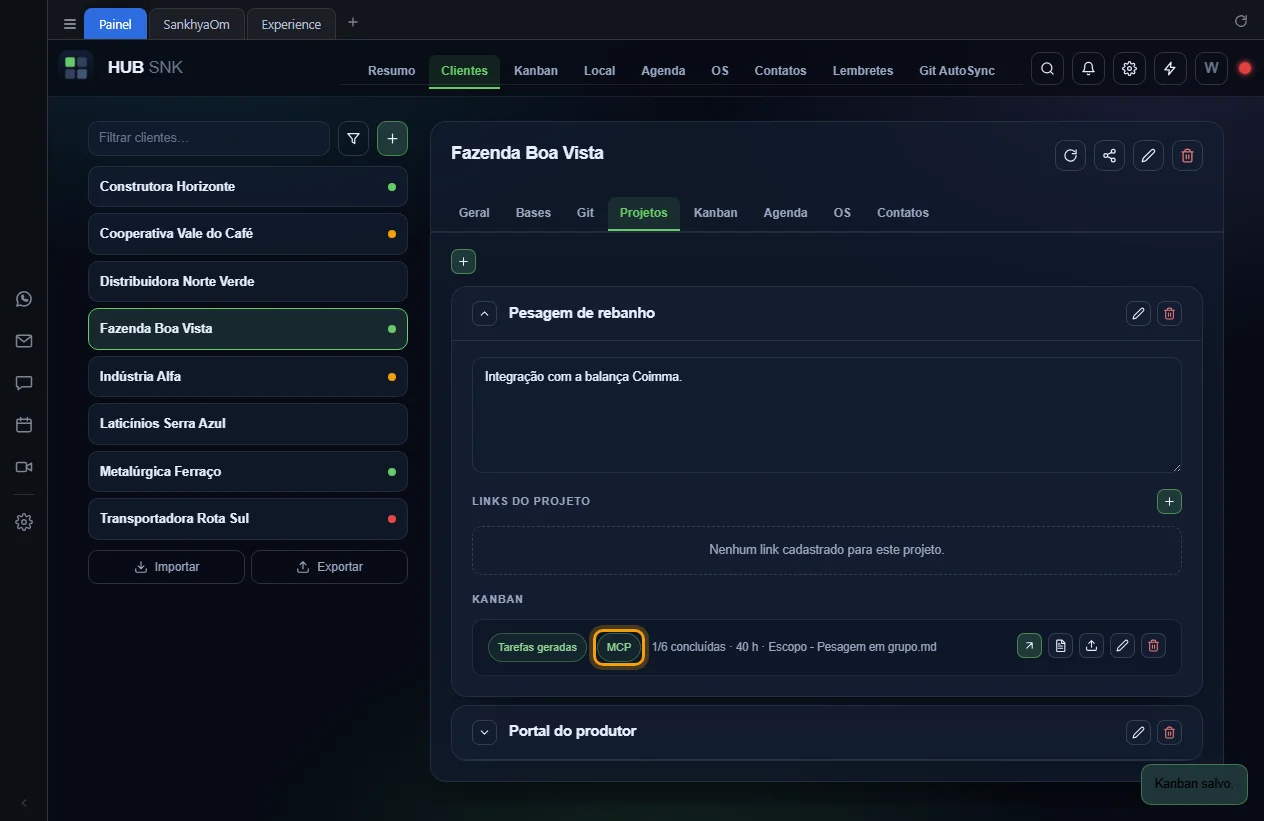Edit the Portal do produtor project
This screenshot has height=821, width=1264.
(x=1138, y=732)
